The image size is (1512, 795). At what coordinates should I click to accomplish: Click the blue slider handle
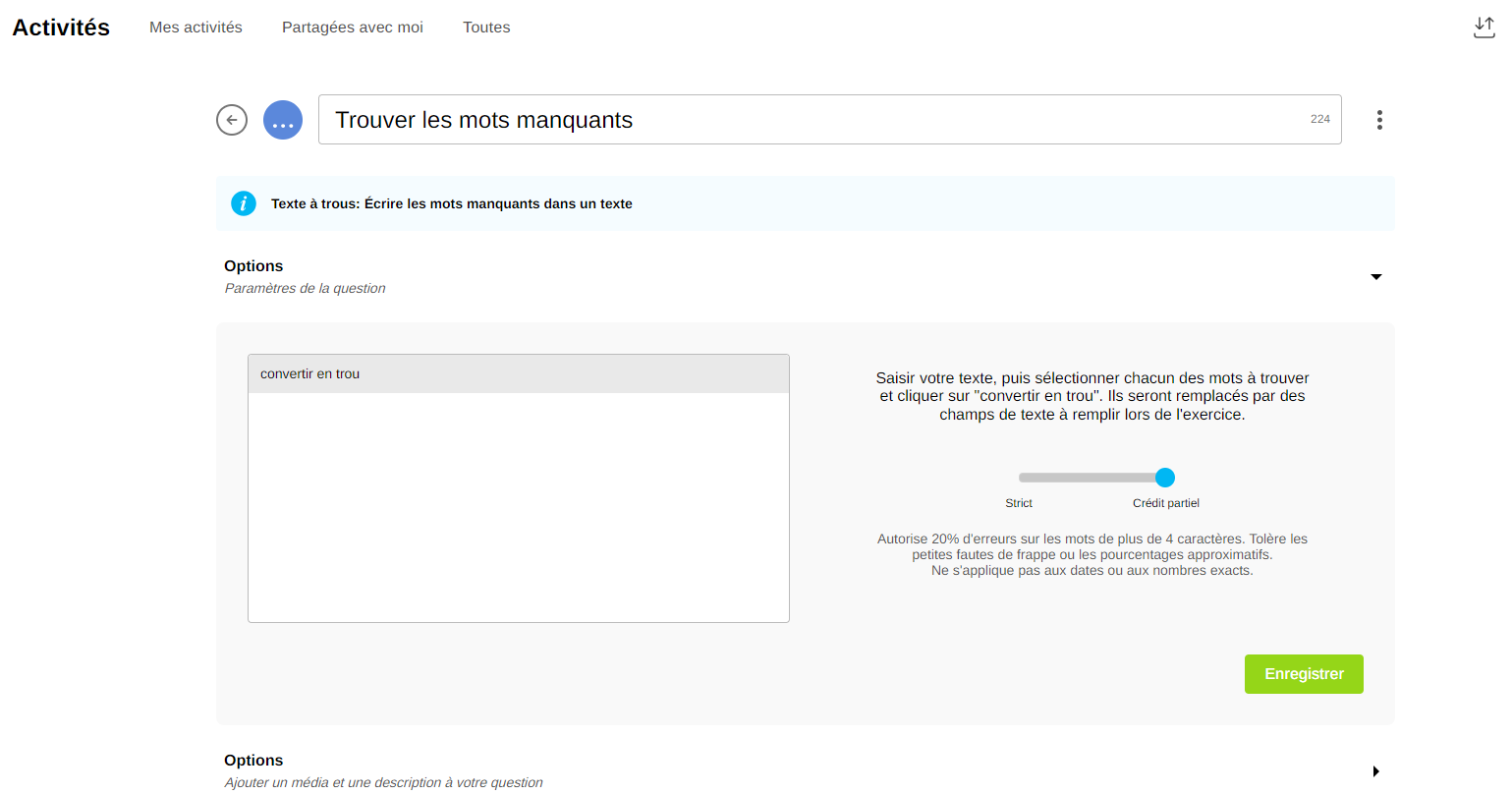coord(1165,478)
